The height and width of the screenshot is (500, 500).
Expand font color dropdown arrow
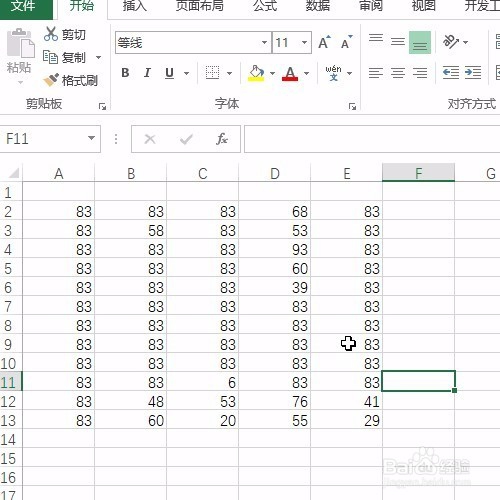306,73
